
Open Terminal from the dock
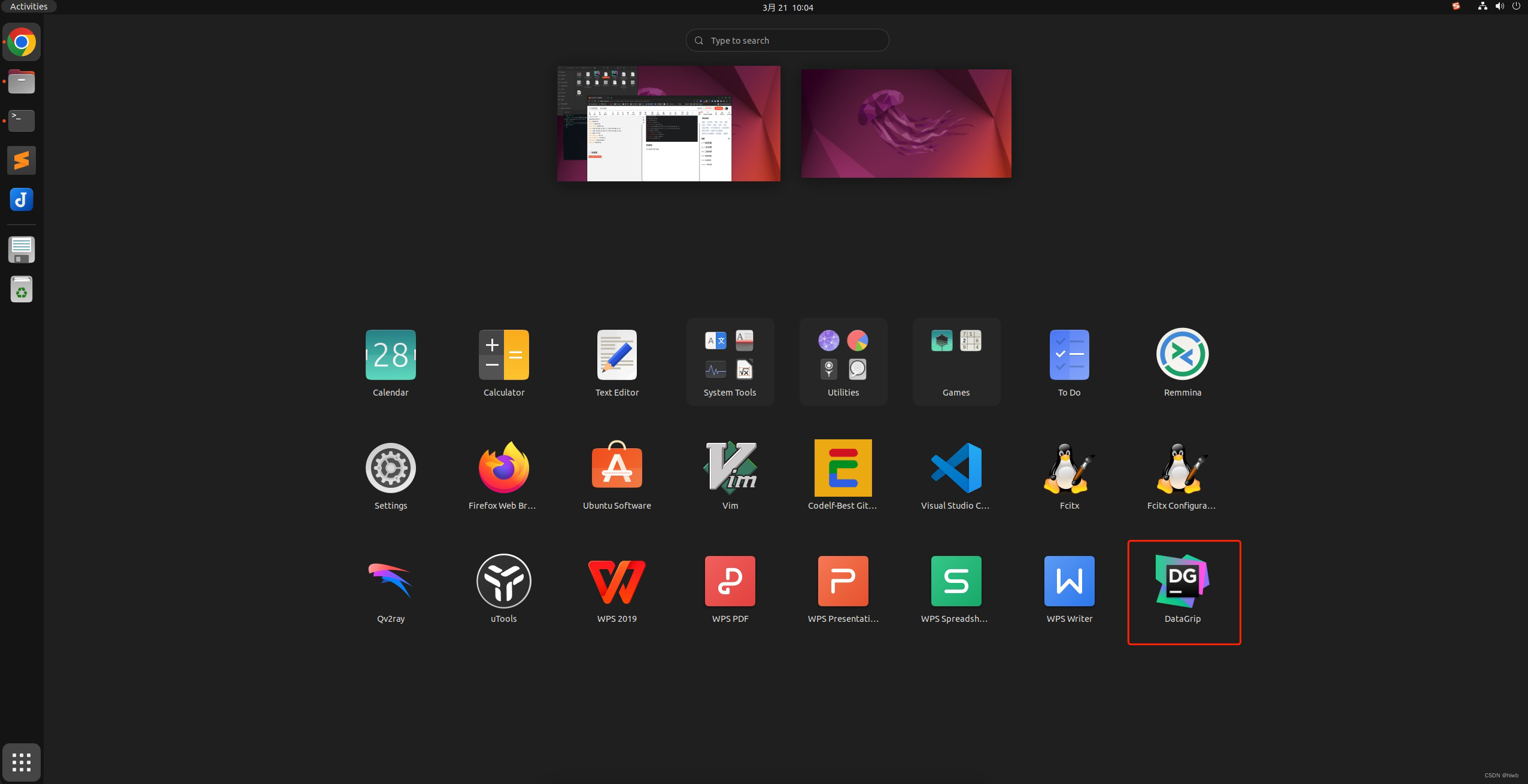22,121
